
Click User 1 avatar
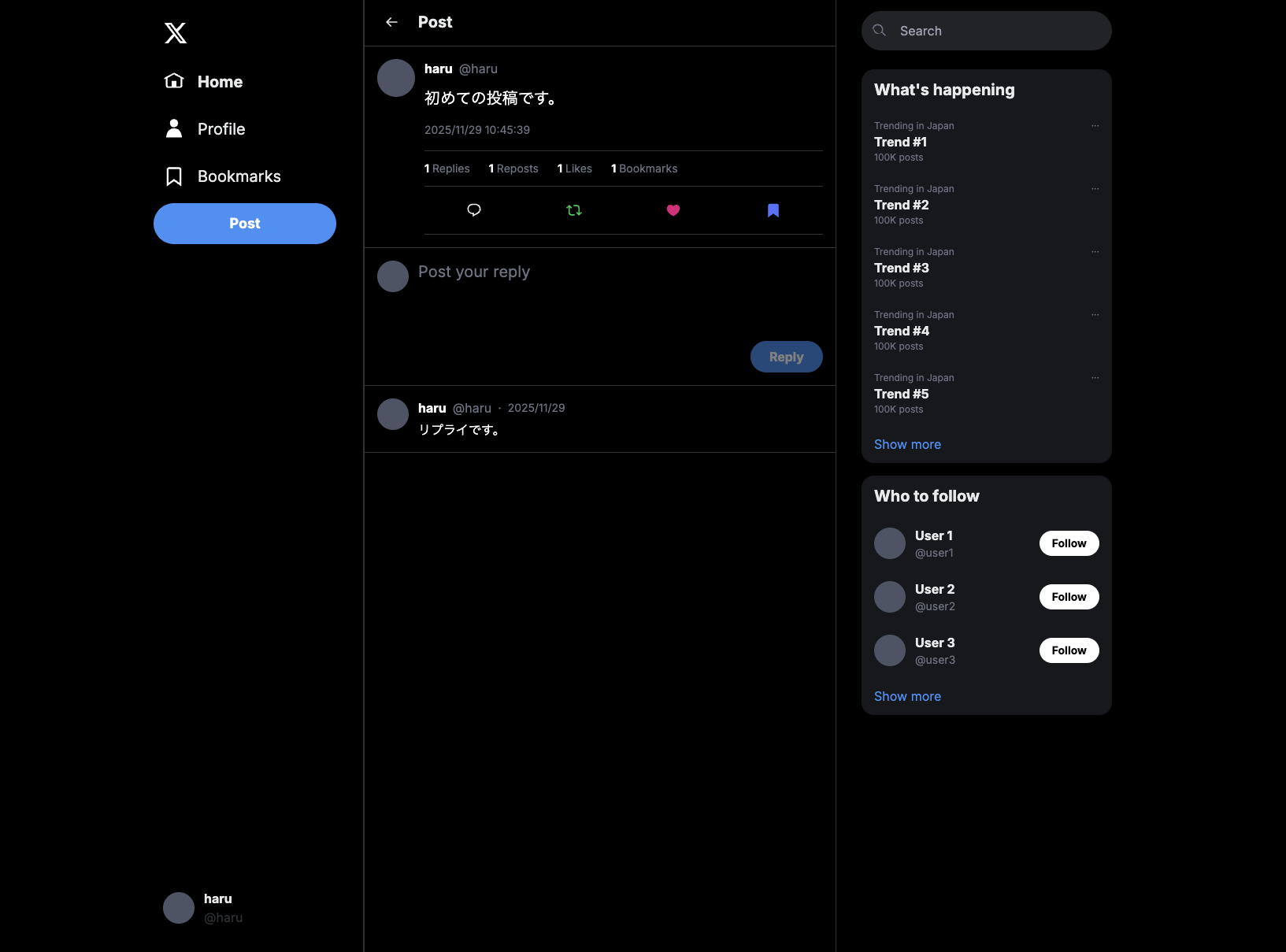[890, 543]
